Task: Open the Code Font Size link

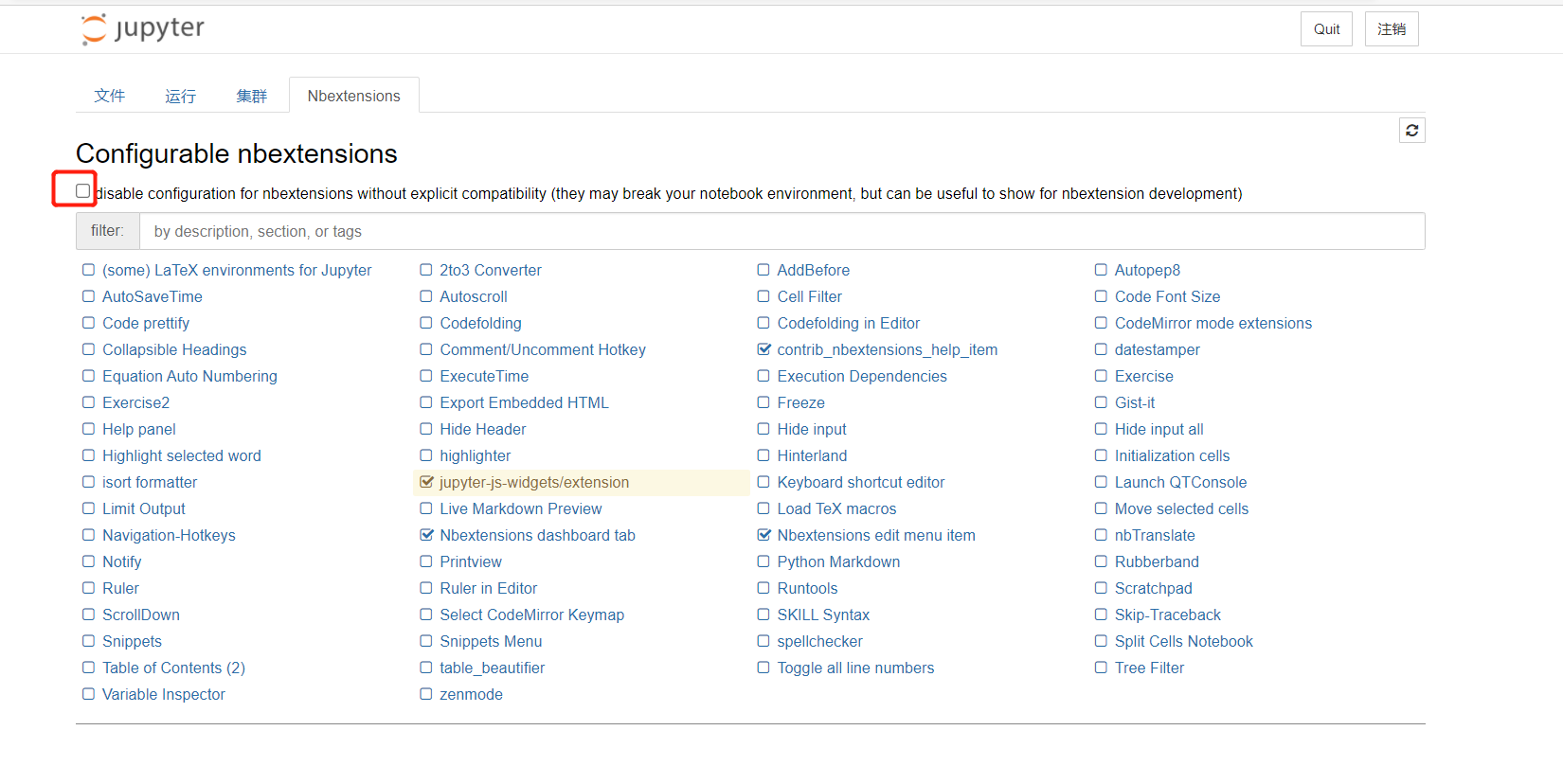Action: [x=1167, y=296]
